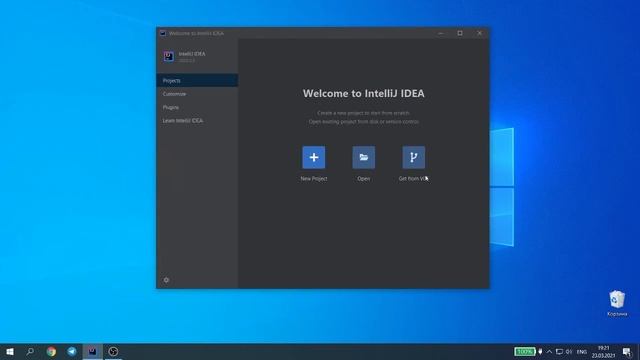
Task: Open the Learn IntelliJ IDEA tab
Action: click(x=197, y=121)
